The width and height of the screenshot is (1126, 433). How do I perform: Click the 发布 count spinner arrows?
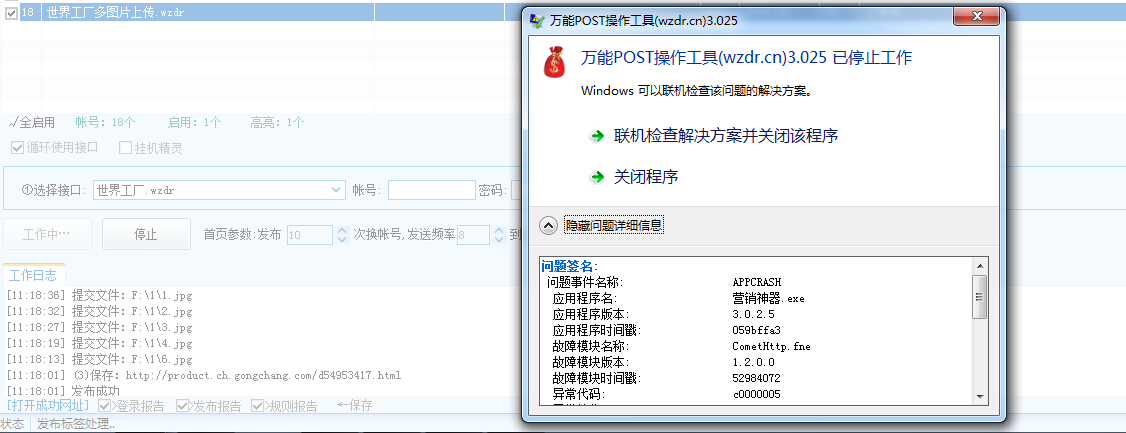point(342,235)
